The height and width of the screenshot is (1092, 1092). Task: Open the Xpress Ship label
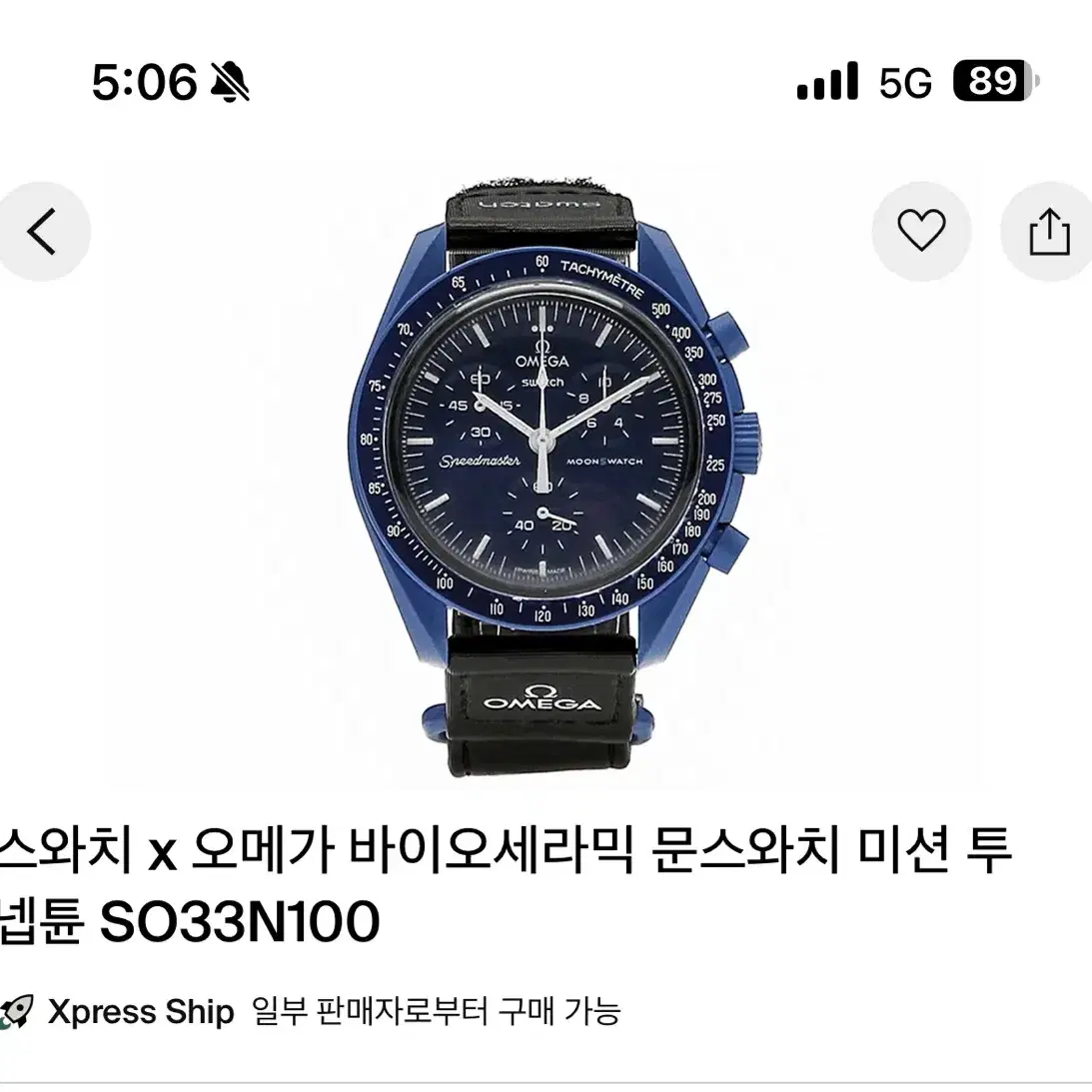(141, 1011)
